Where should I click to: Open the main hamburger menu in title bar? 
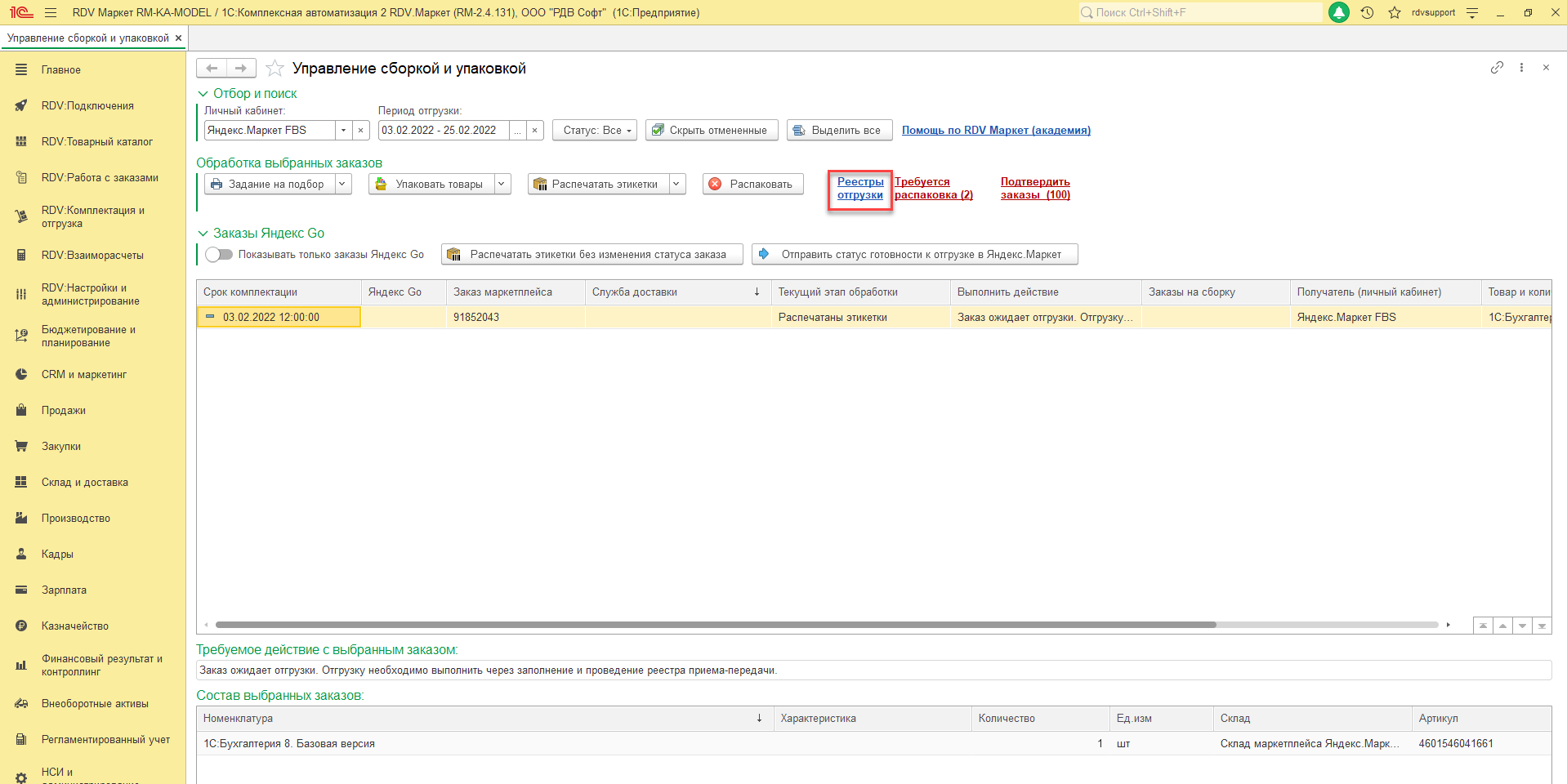(x=51, y=12)
